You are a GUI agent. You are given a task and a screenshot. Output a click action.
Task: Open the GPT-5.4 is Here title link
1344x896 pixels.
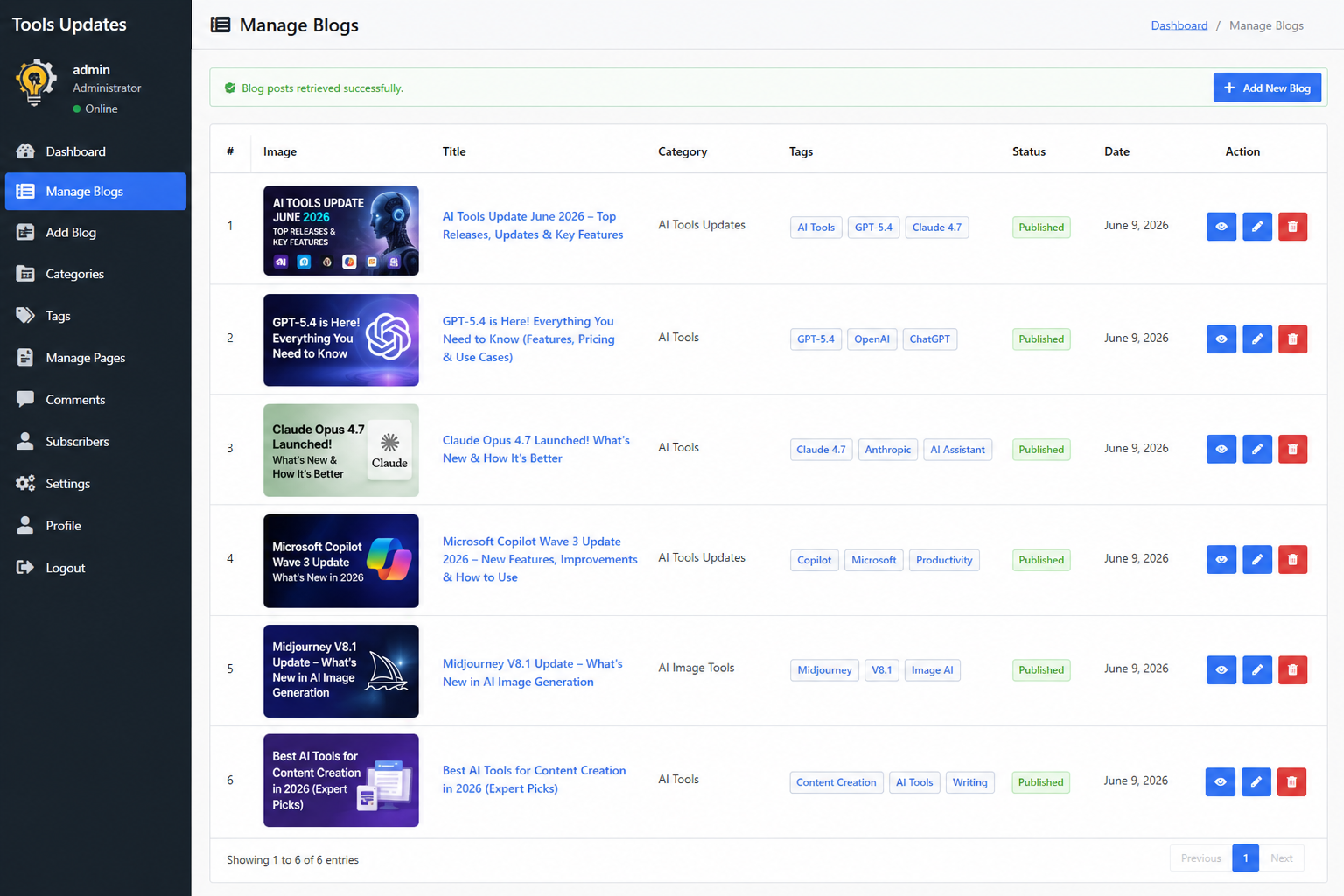click(x=528, y=339)
